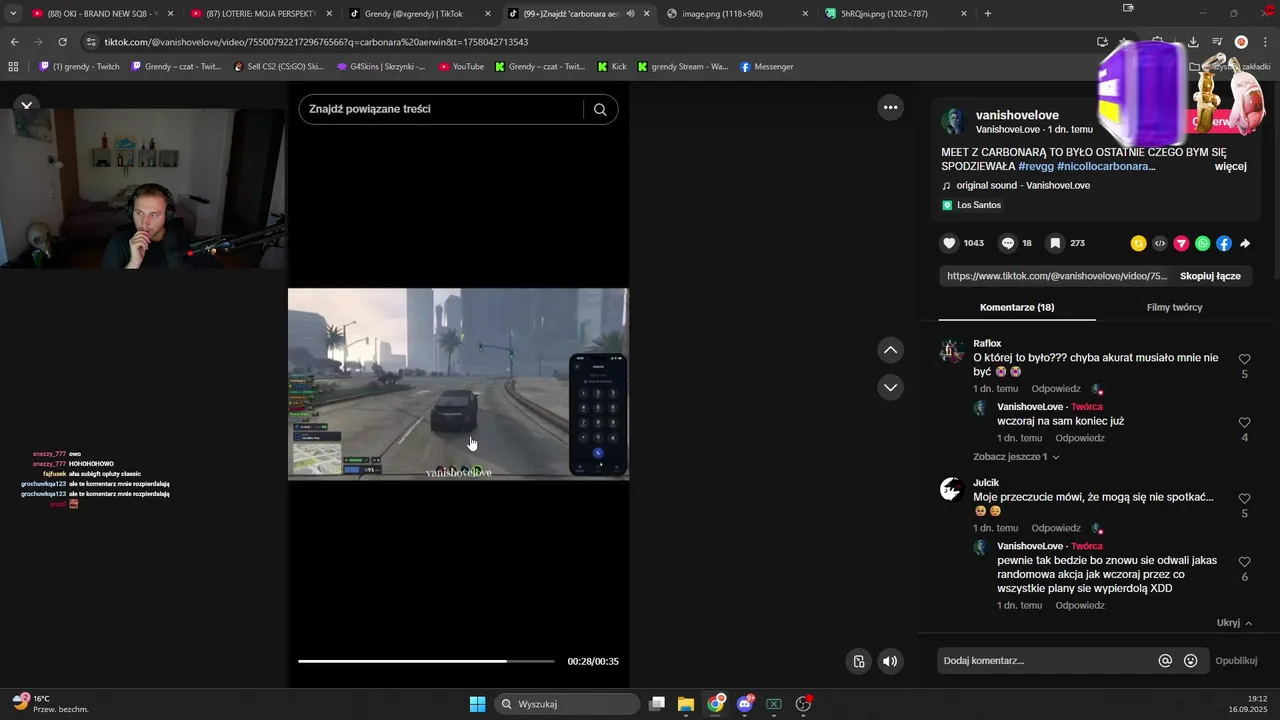This screenshot has width=1280, height=720.
Task: Close the video viewer
Action: (27, 105)
